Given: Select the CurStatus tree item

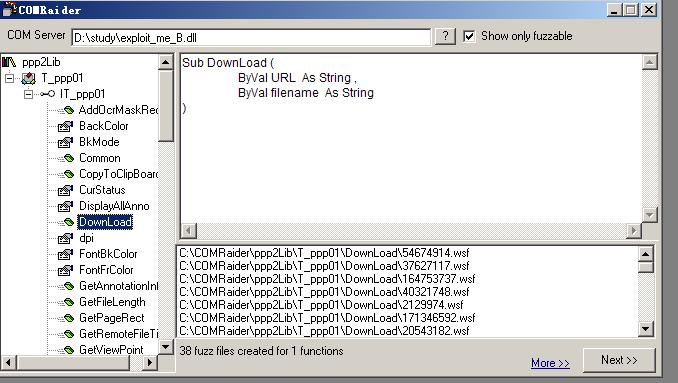Looking at the screenshot, I should (x=102, y=190).
